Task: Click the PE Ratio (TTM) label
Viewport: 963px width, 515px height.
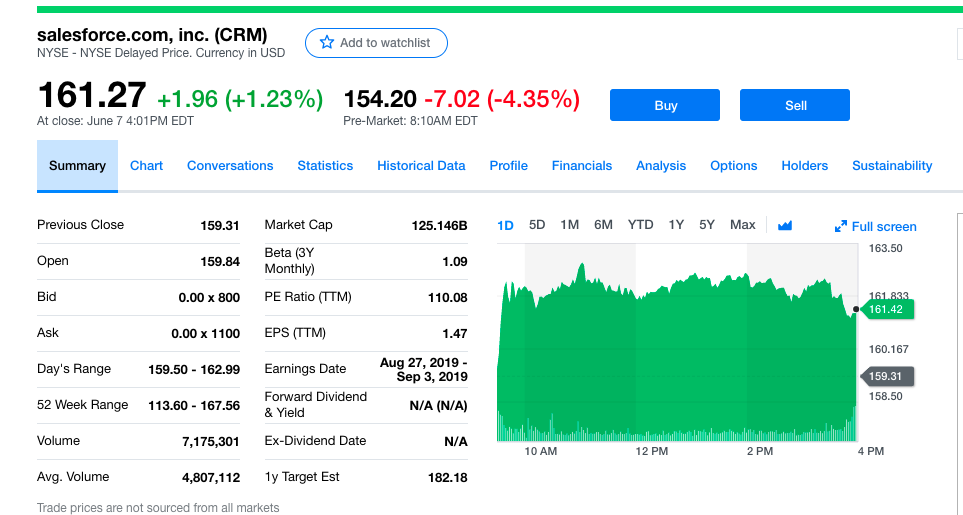Action: (x=308, y=297)
